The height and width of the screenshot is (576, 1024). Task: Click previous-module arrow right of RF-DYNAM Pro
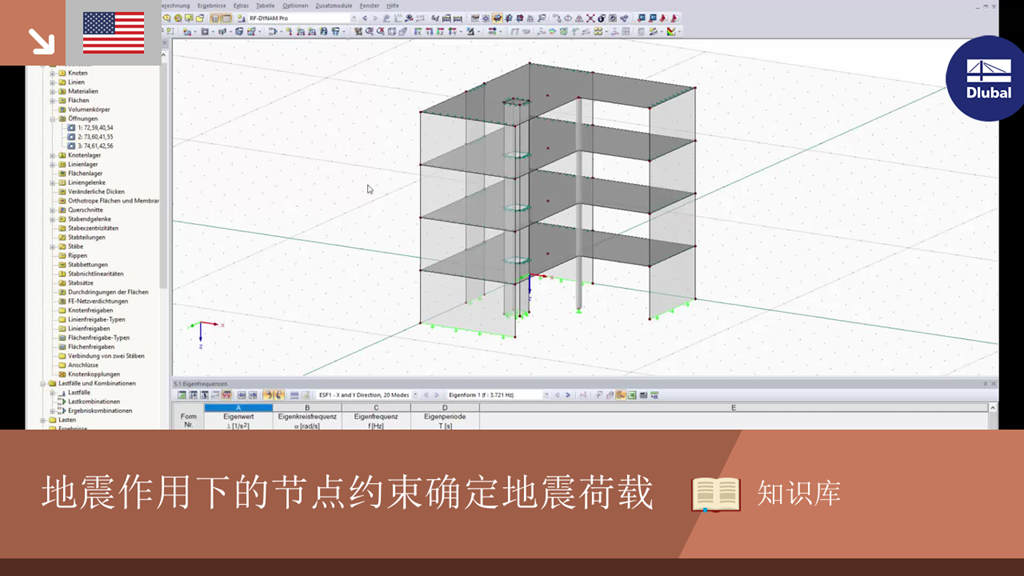pyautogui.click(x=364, y=18)
